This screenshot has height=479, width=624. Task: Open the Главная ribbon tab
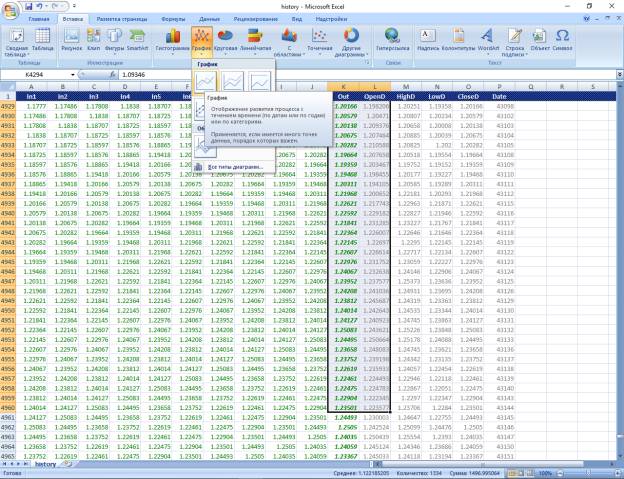point(38,19)
